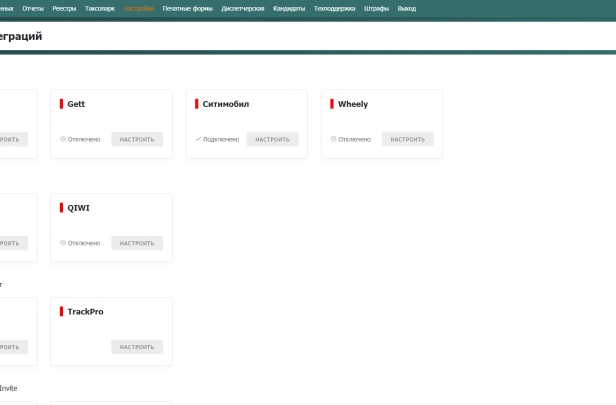Click the connected checkmark icon for Ситимобил

click(x=198, y=139)
